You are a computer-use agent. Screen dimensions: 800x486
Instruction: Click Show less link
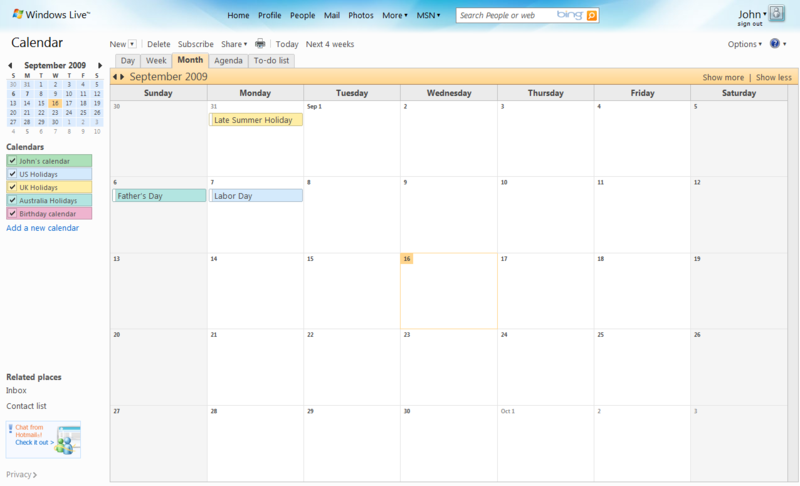click(x=773, y=78)
